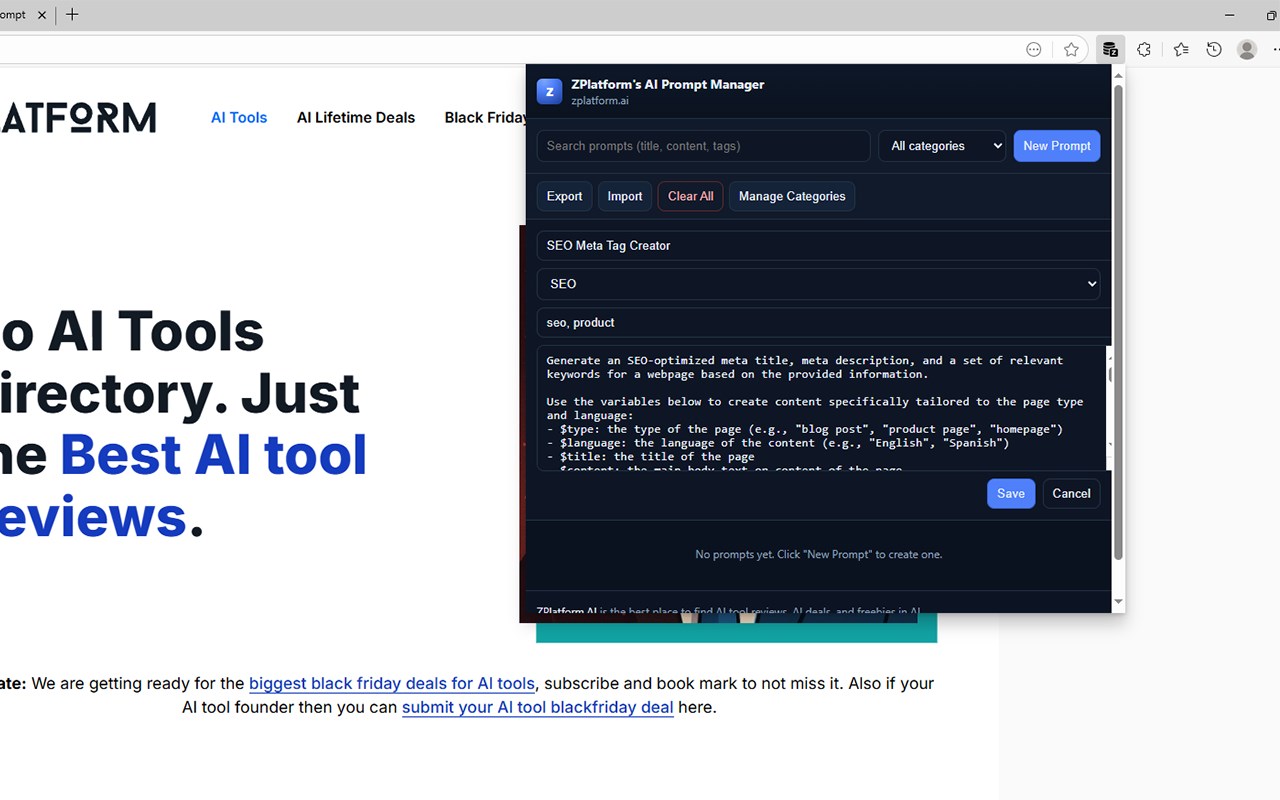1280x800 pixels.
Task: Click the prompt title field SEO Meta Tag Creator
Action: (x=823, y=245)
